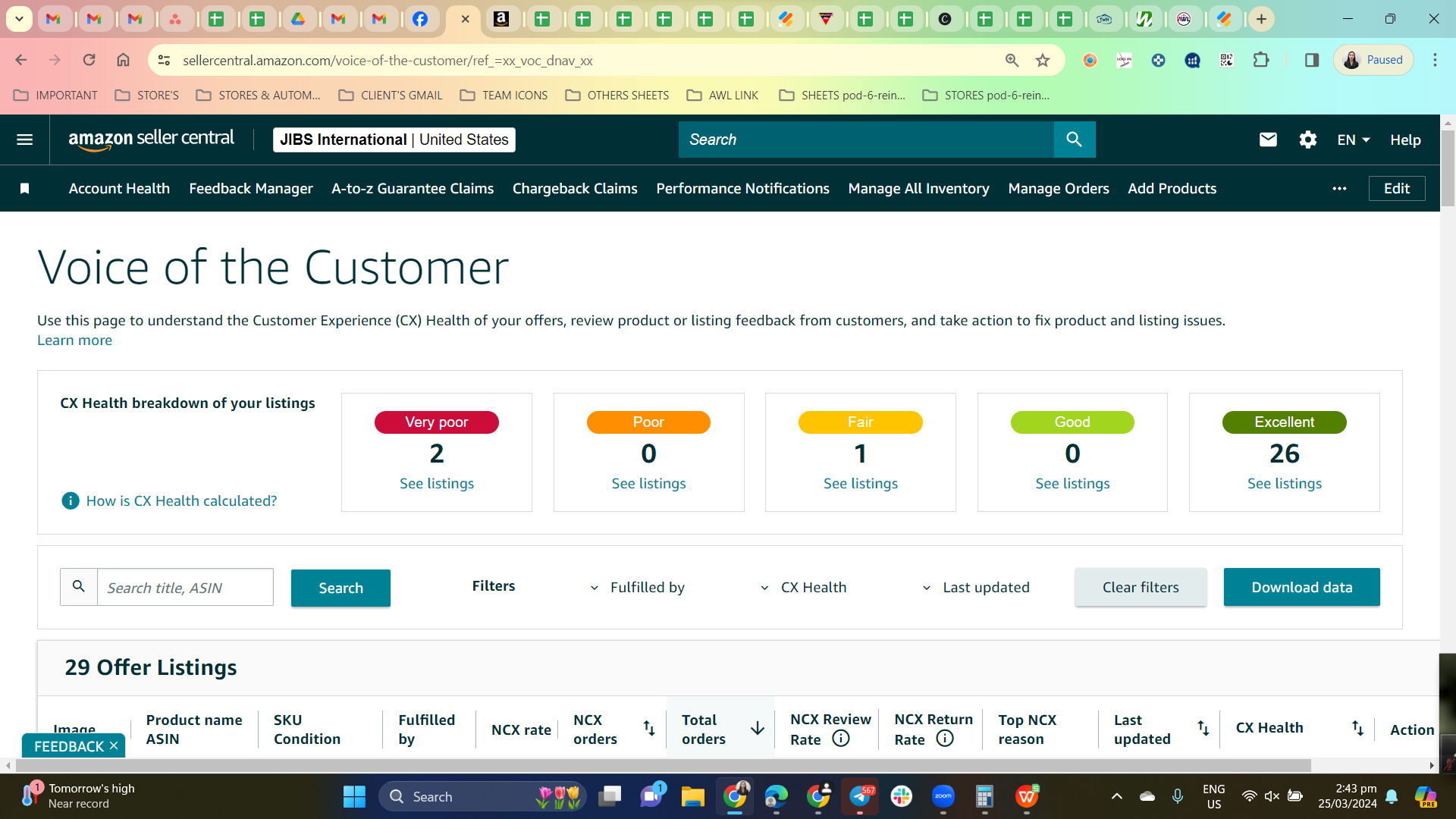Open Manage All Inventory menu item

pyautogui.click(x=918, y=189)
